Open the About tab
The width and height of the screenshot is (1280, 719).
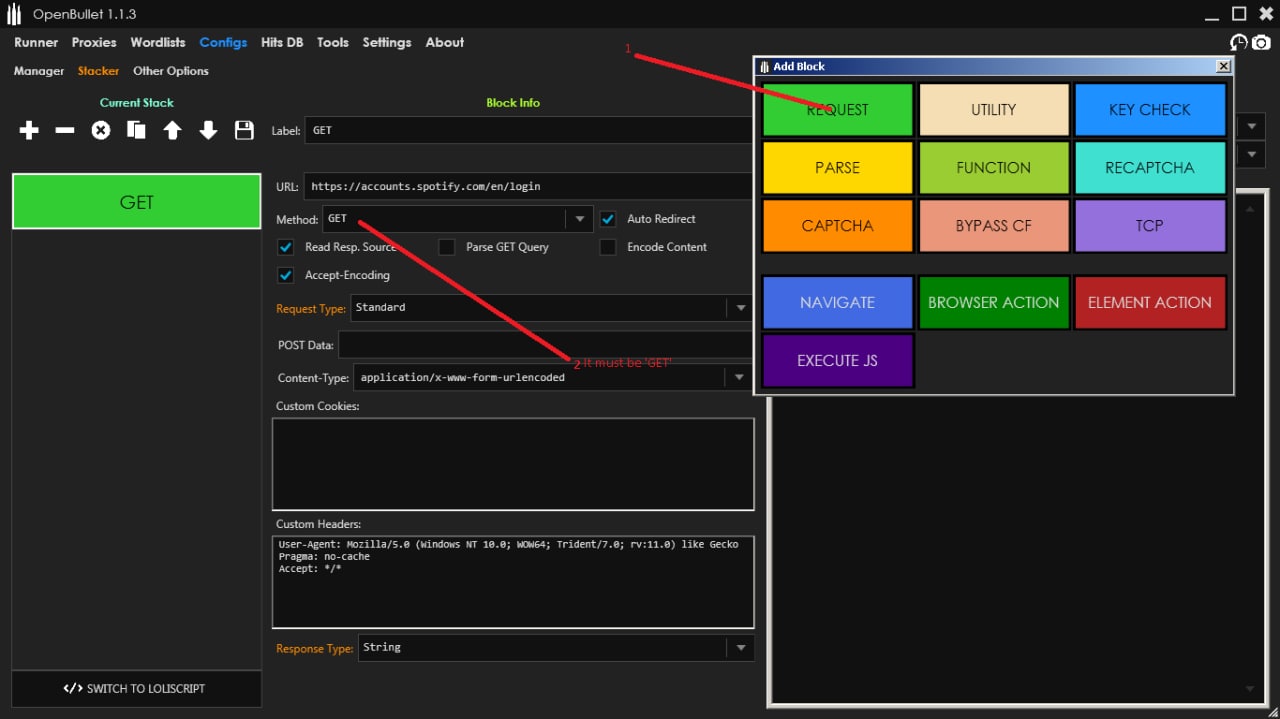pyautogui.click(x=445, y=42)
